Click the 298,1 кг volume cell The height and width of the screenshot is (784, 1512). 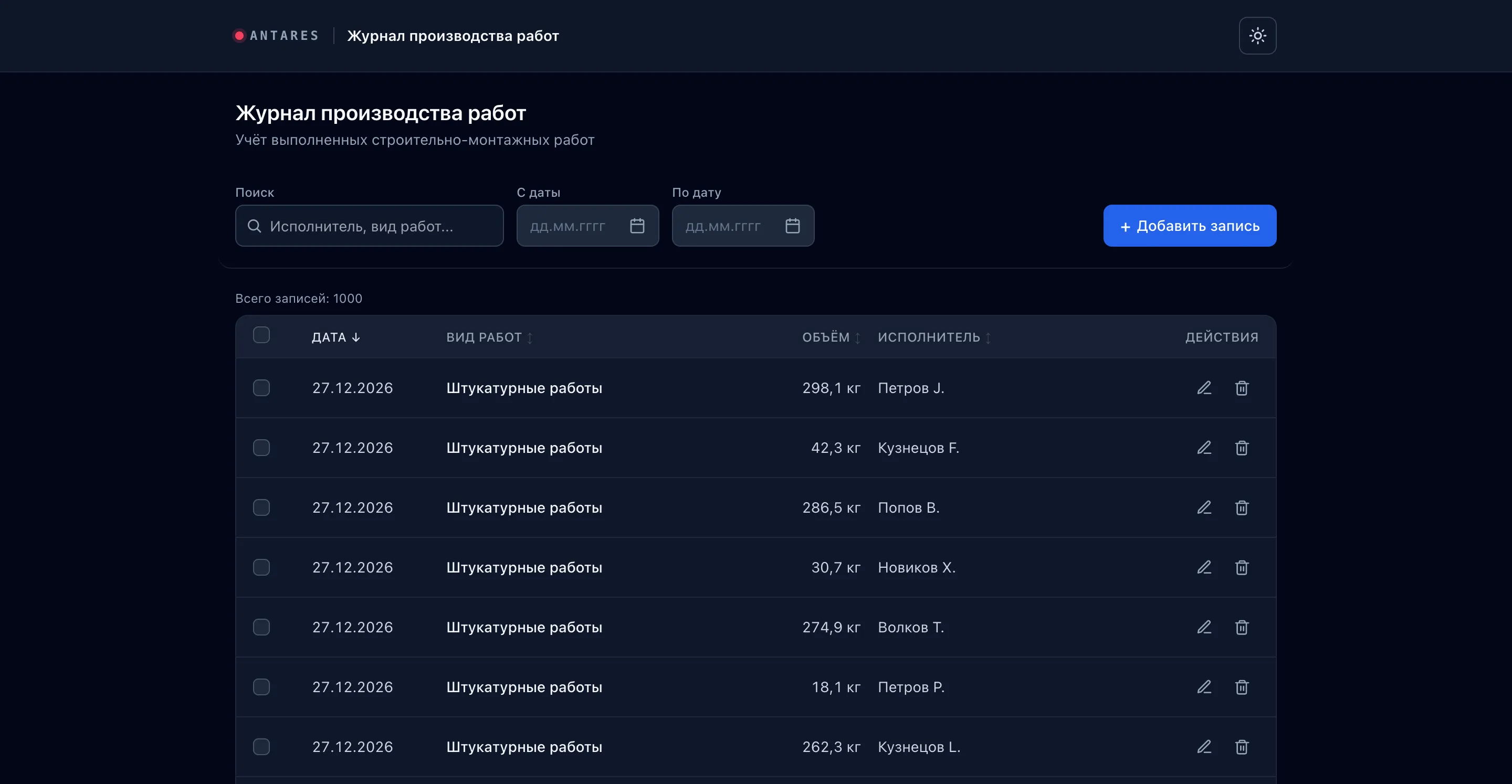[x=831, y=388]
